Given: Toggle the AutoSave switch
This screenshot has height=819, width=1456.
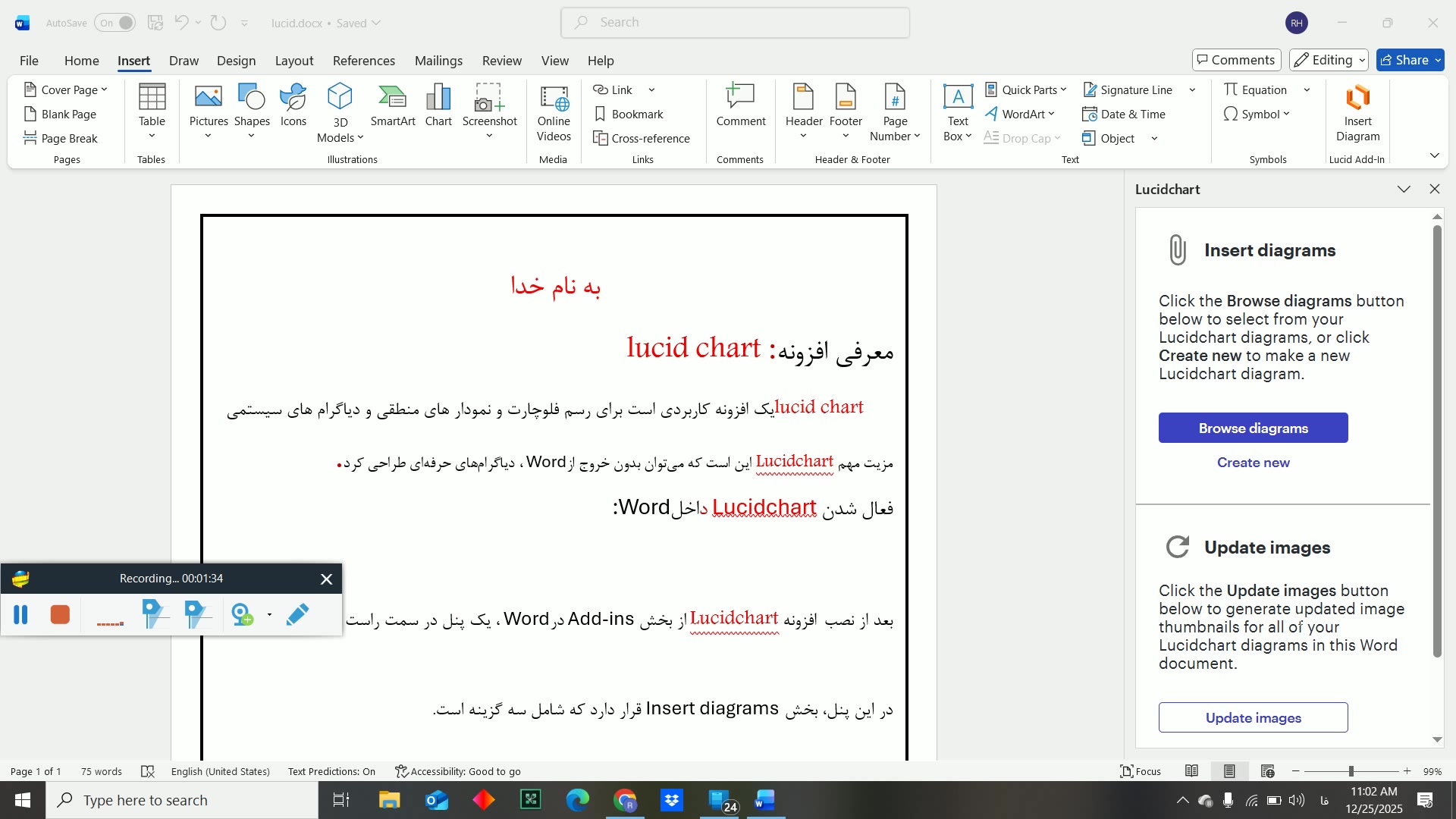Looking at the screenshot, I should pyautogui.click(x=115, y=23).
